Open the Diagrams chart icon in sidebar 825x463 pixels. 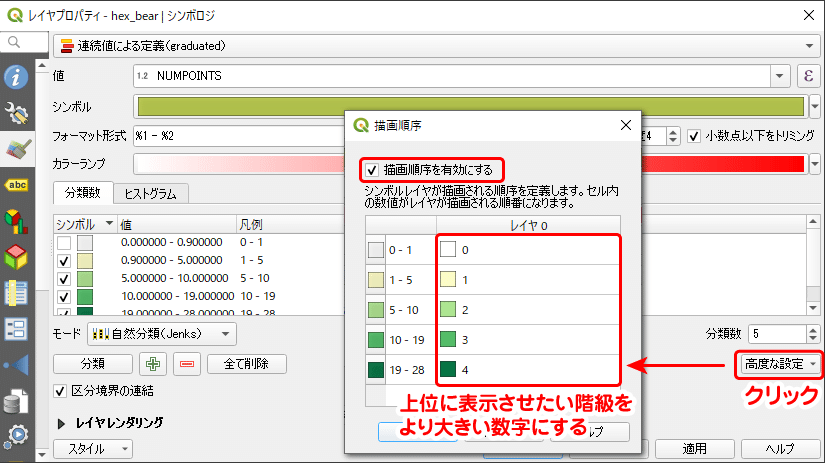click(x=16, y=221)
